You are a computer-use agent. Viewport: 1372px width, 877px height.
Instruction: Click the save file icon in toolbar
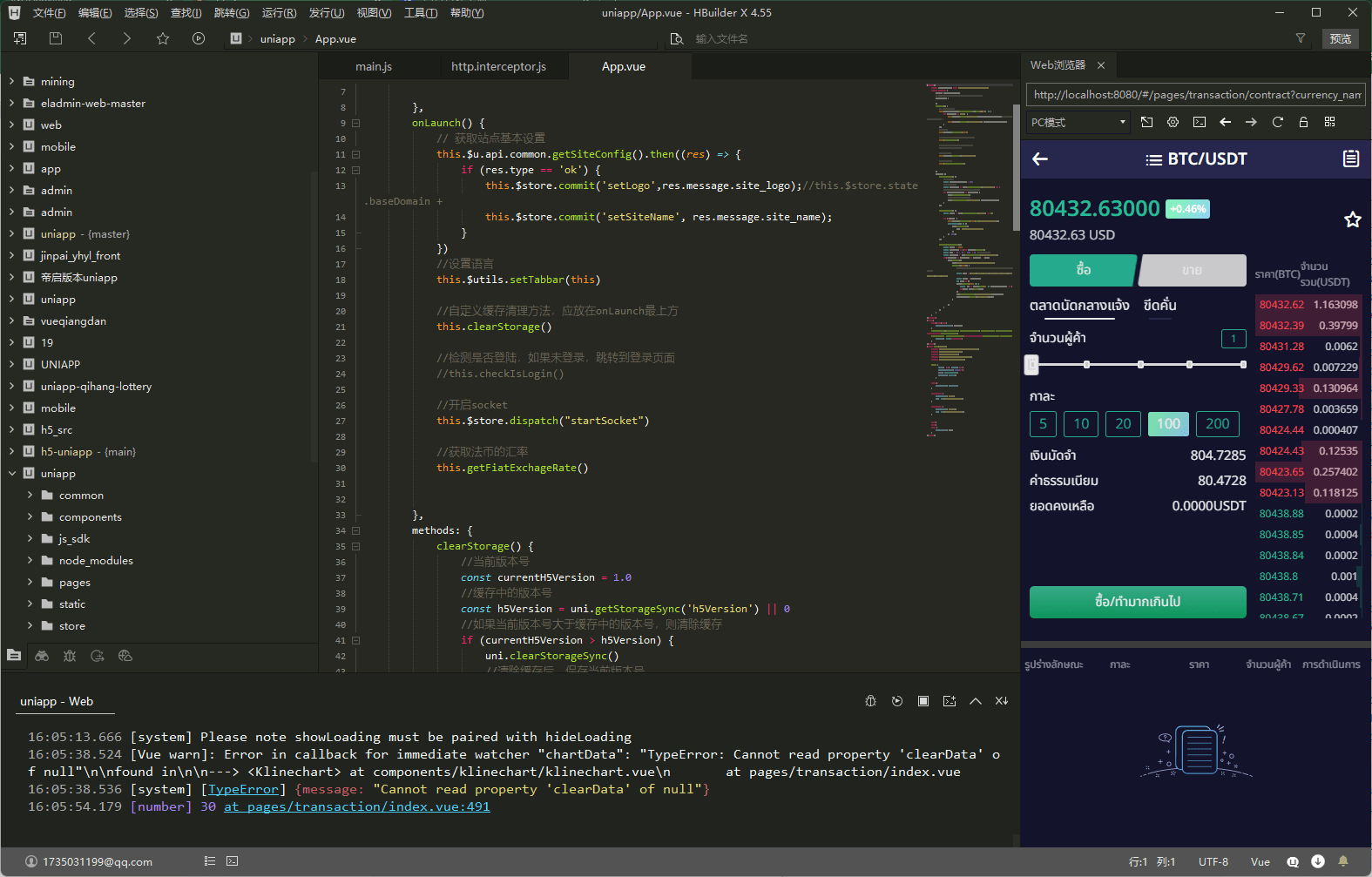[x=56, y=38]
